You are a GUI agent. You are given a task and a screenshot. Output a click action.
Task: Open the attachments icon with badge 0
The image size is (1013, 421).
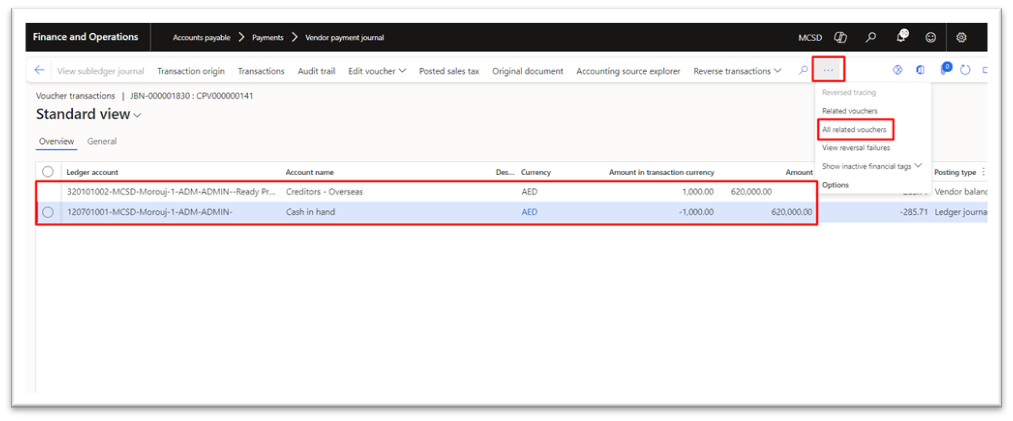(x=945, y=68)
